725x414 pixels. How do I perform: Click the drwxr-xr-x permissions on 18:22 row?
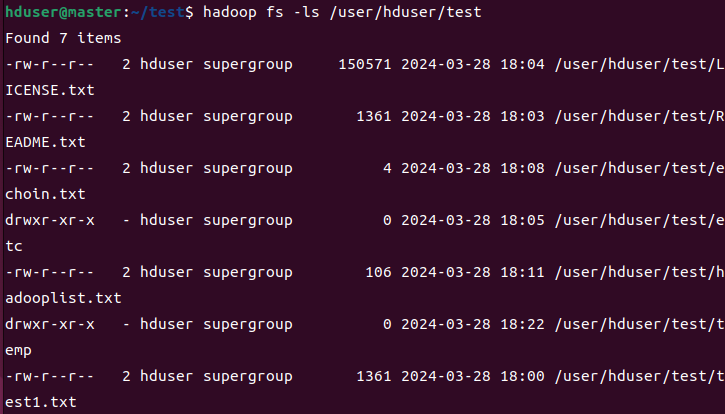pos(50,324)
